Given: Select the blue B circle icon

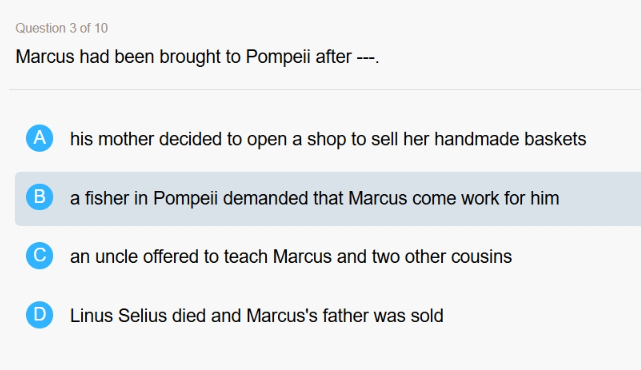Looking at the screenshot, I should pyautogui.click(x=40, y=197).
